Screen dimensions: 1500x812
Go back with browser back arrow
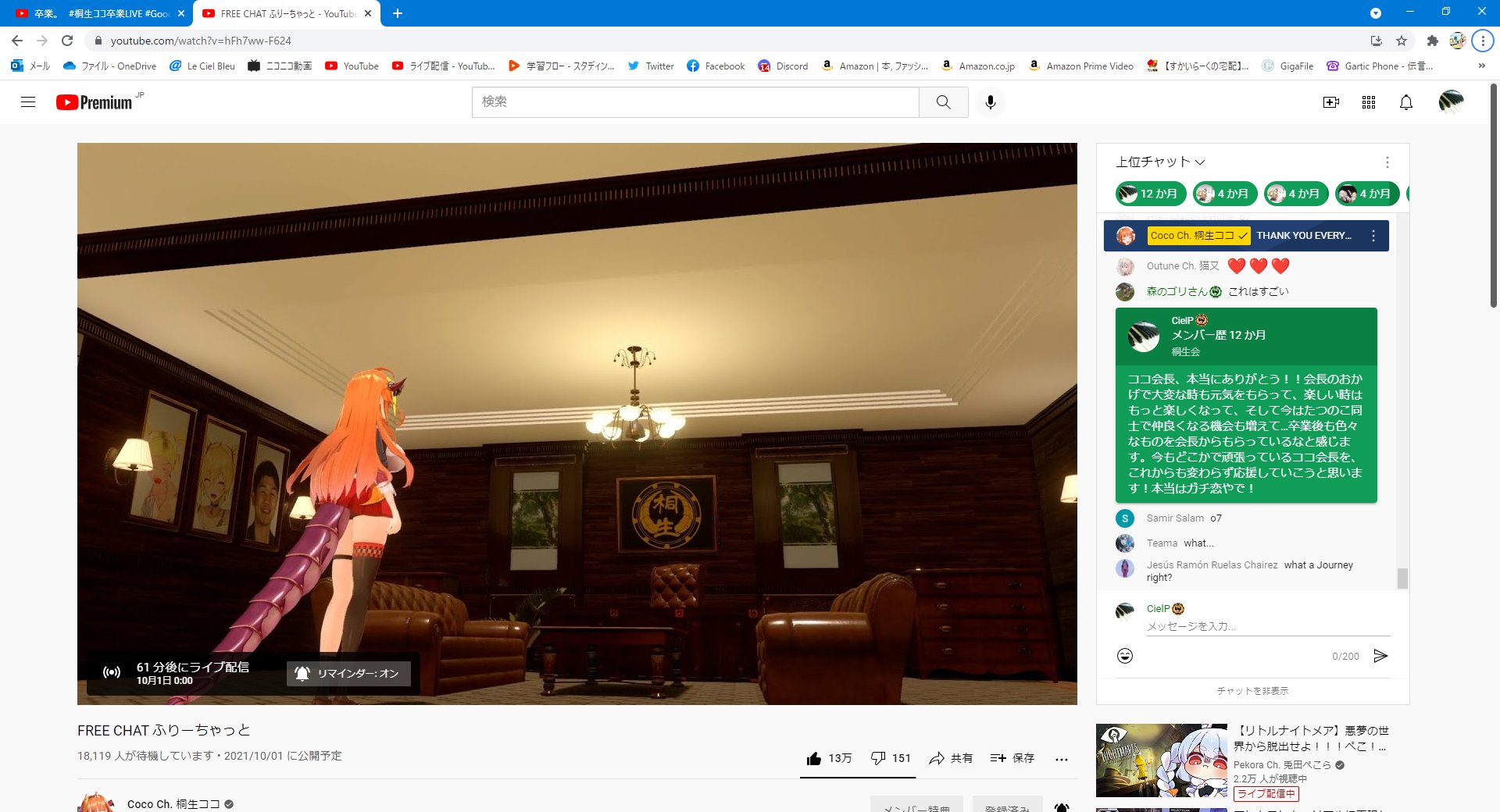click(17, 41)
